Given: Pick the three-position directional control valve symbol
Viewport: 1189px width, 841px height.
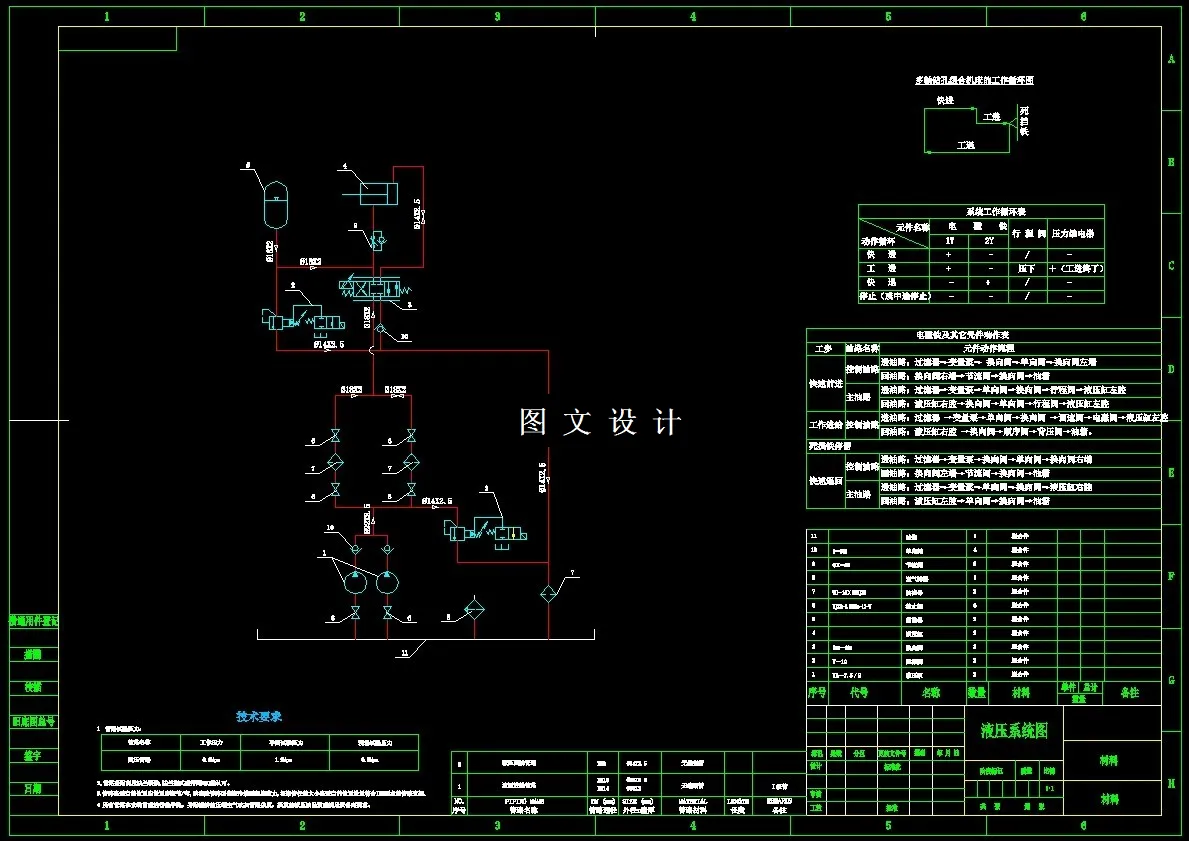Looking at the screenshot, I should coord(373,288).
